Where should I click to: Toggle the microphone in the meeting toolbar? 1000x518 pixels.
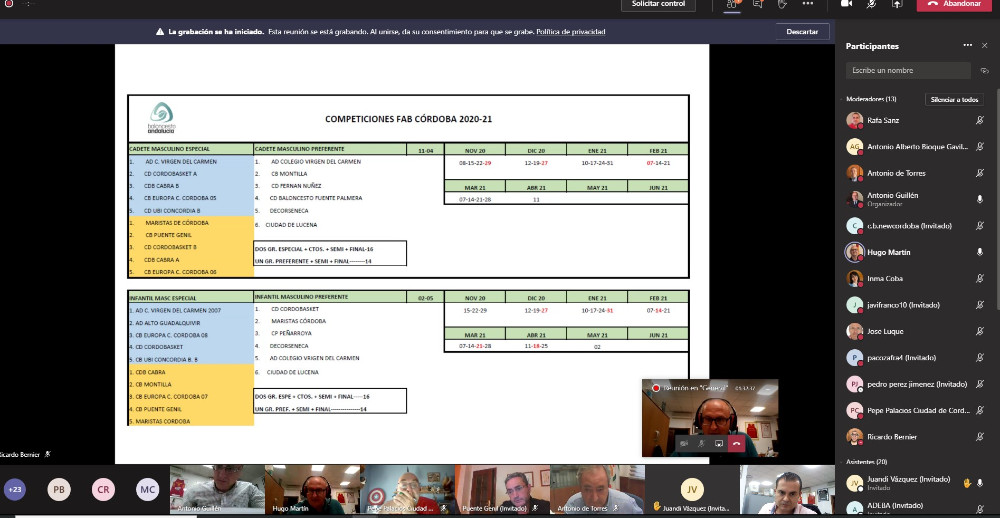pyautogui.click(x=871, y=4)
